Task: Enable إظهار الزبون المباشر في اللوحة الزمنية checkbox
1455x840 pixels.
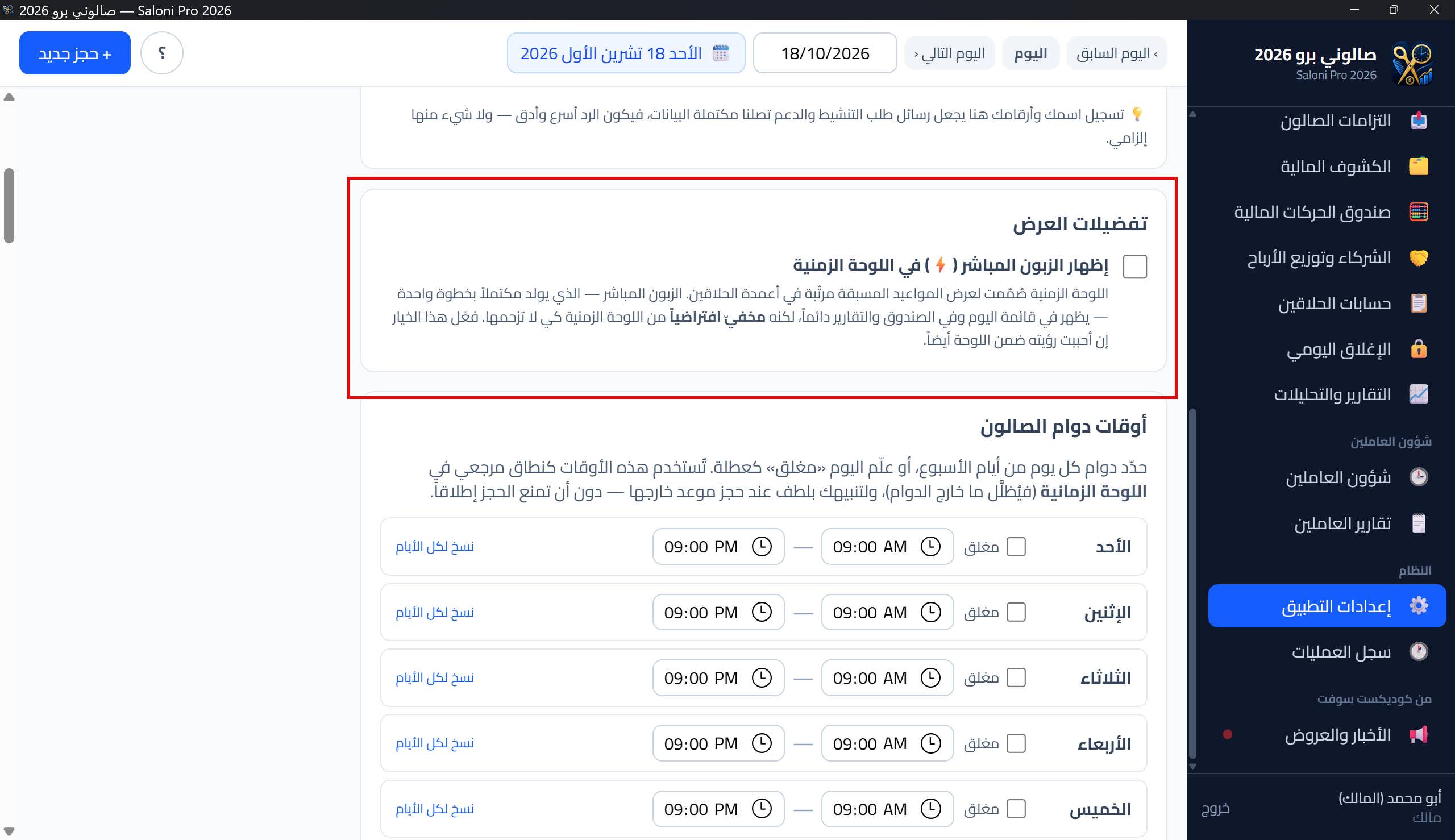Action: (x=1134, y=267)
